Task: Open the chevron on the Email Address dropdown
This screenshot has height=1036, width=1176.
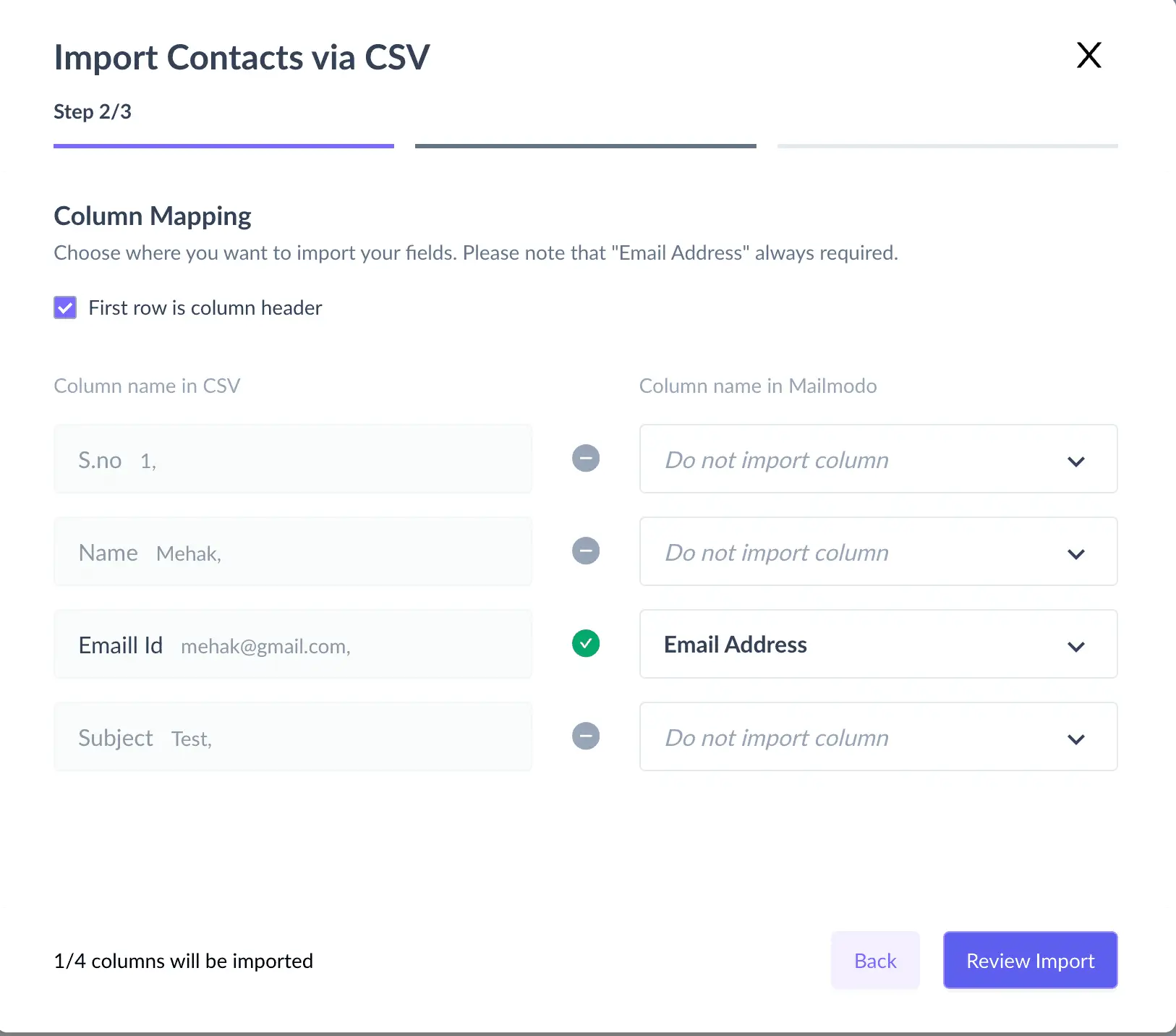Action: [1075, 647]
